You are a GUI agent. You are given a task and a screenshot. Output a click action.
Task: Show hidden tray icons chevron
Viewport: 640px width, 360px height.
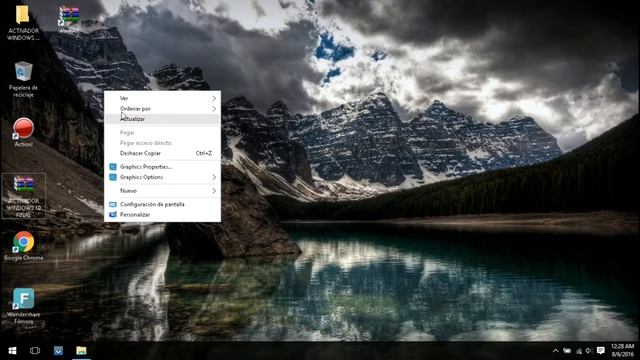click(x=556, y=351)
